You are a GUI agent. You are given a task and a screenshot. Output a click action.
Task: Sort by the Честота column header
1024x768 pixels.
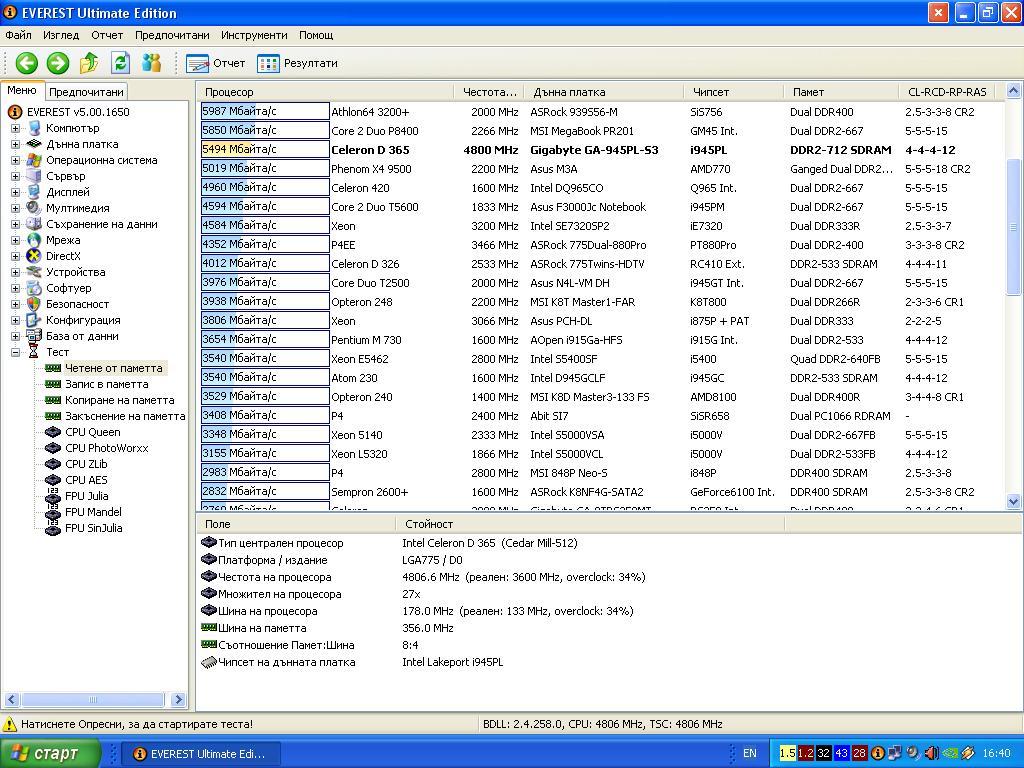[490, 92]
